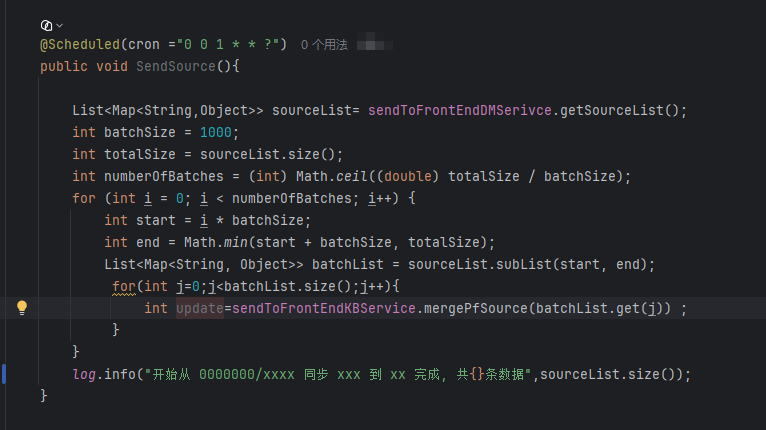Viewport: 766px width, 430px height.
Task: Click the SendSource method name
Action: (x=175, y=66)
